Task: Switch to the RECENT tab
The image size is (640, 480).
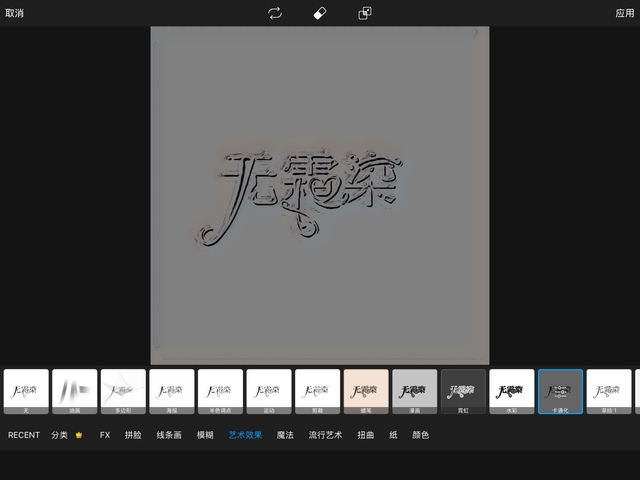Action: 24,435
